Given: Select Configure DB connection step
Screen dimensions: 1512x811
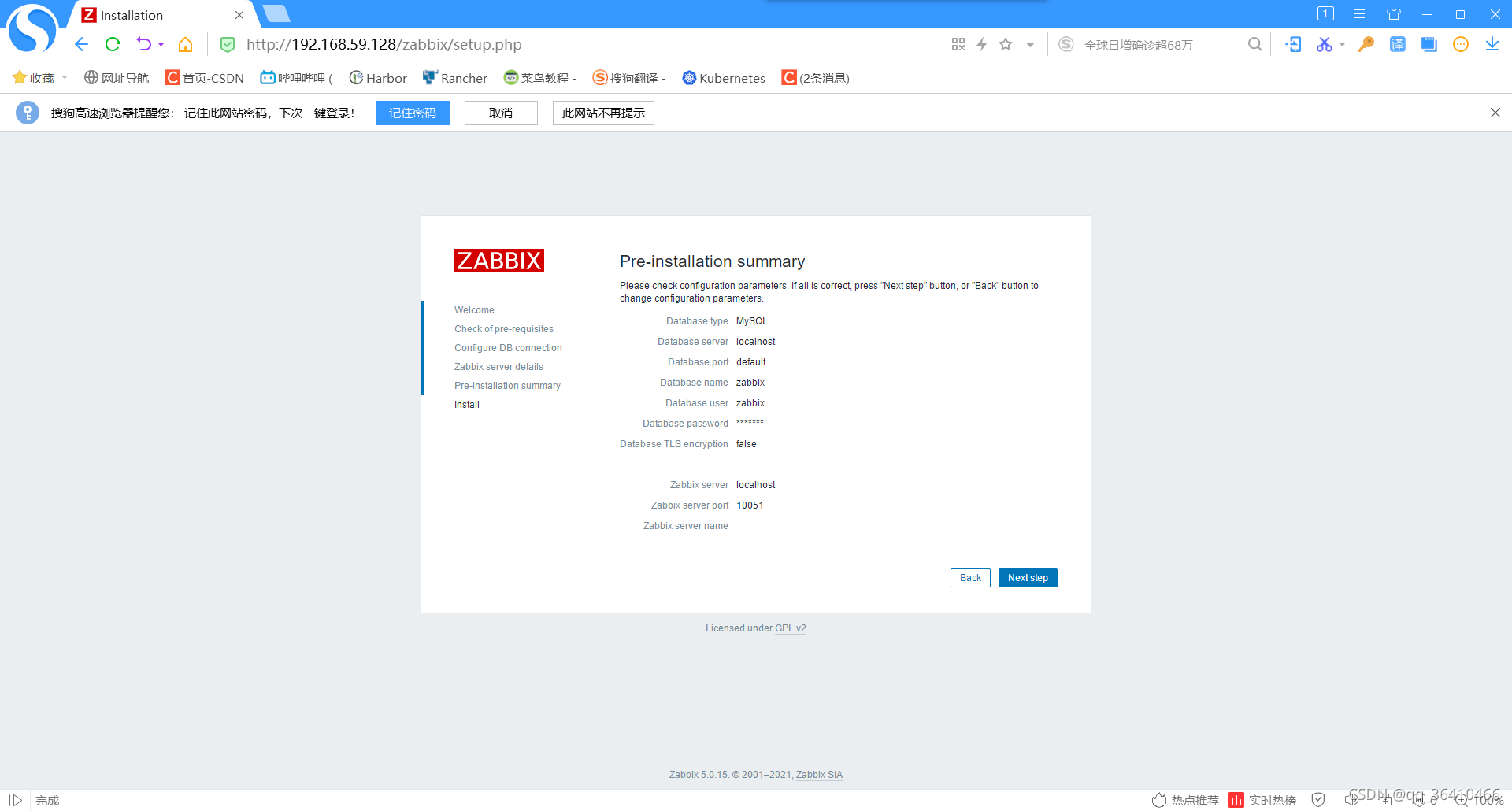Looking at the screenshot, I should [508, 348].
